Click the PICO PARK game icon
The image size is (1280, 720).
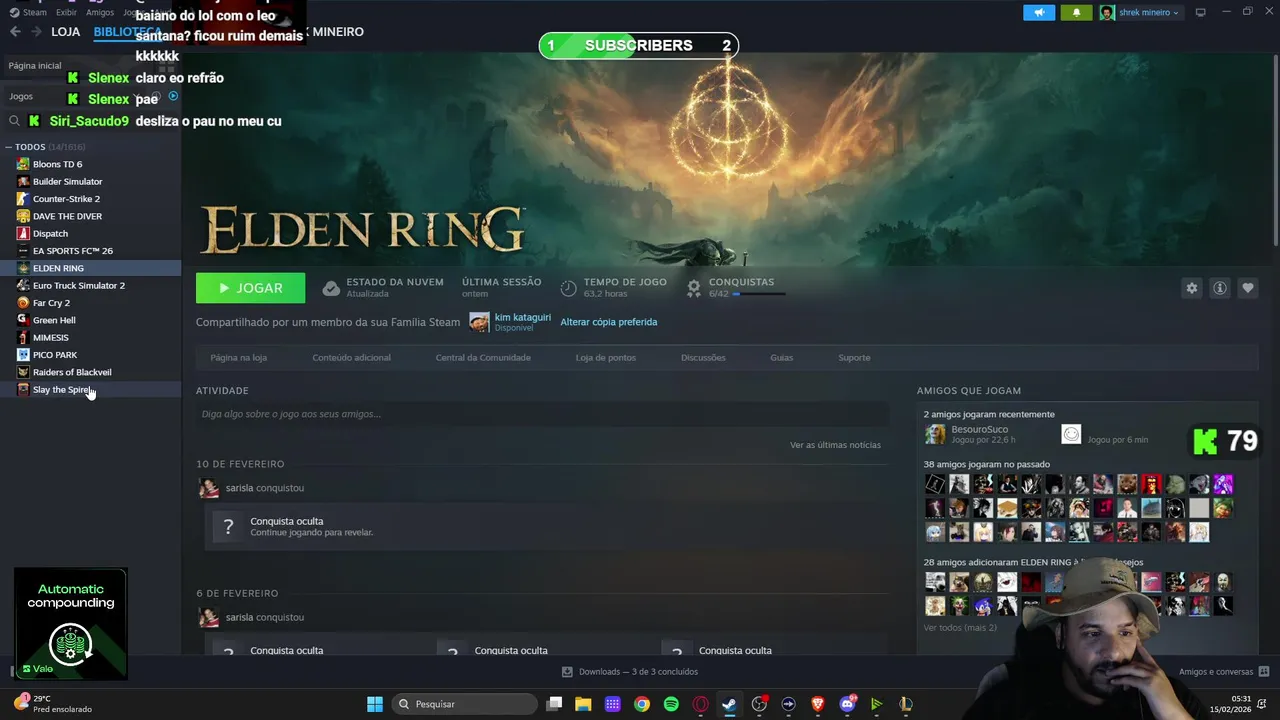pos(23,355)
